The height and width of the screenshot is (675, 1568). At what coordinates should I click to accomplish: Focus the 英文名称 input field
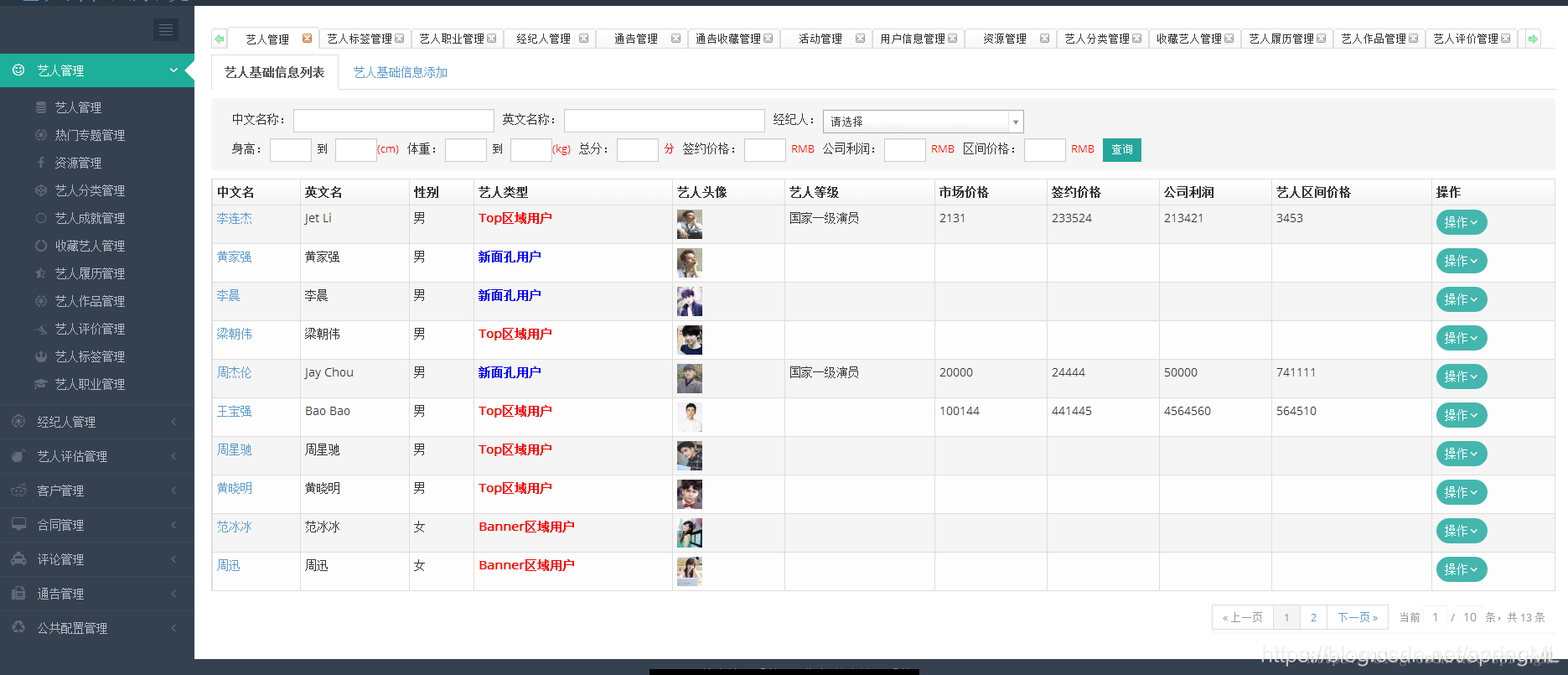coord(665,121)
